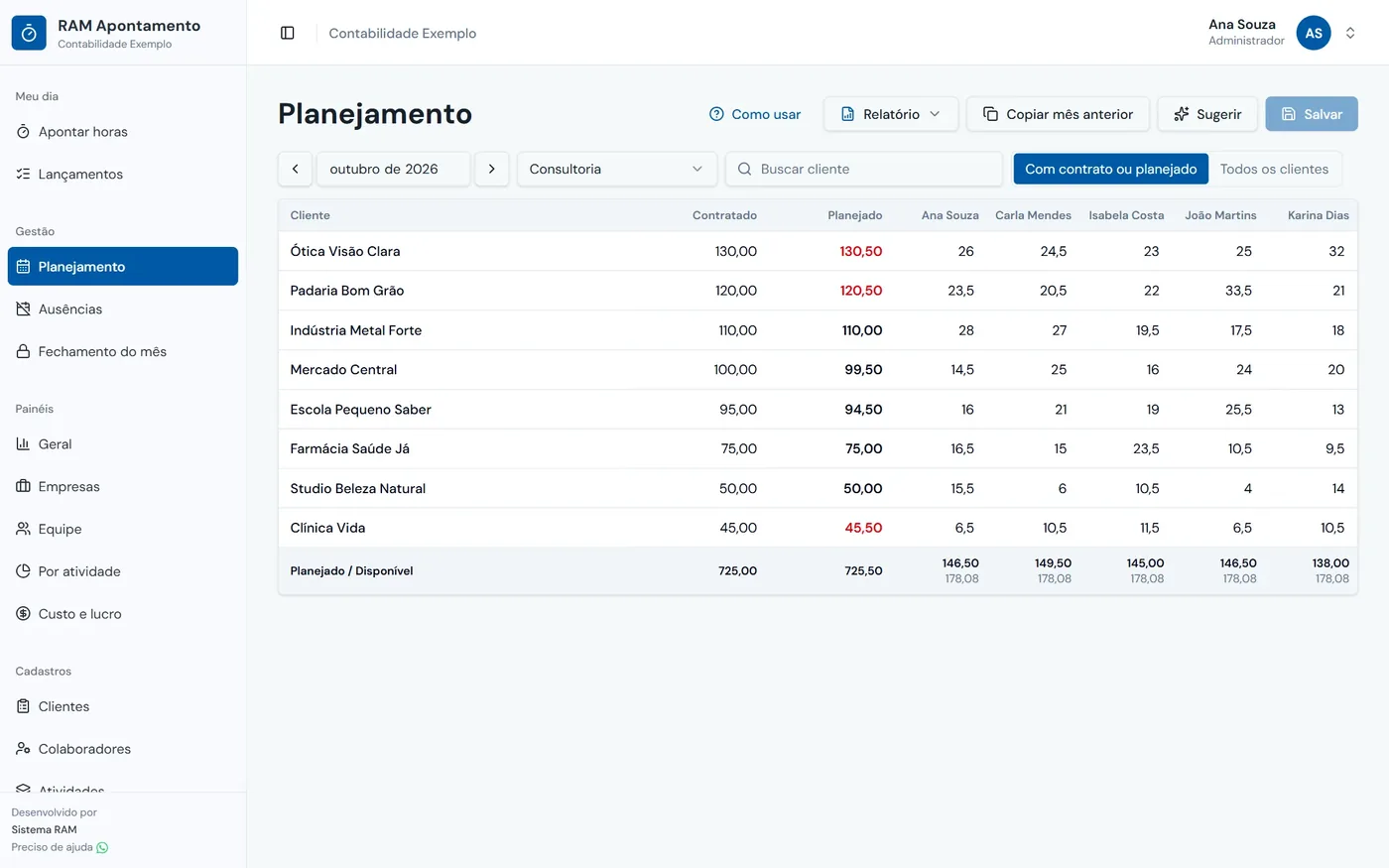Click the Por atividade pie chart icon
This screenshot has width=1389, height=868.
(24, 571)
